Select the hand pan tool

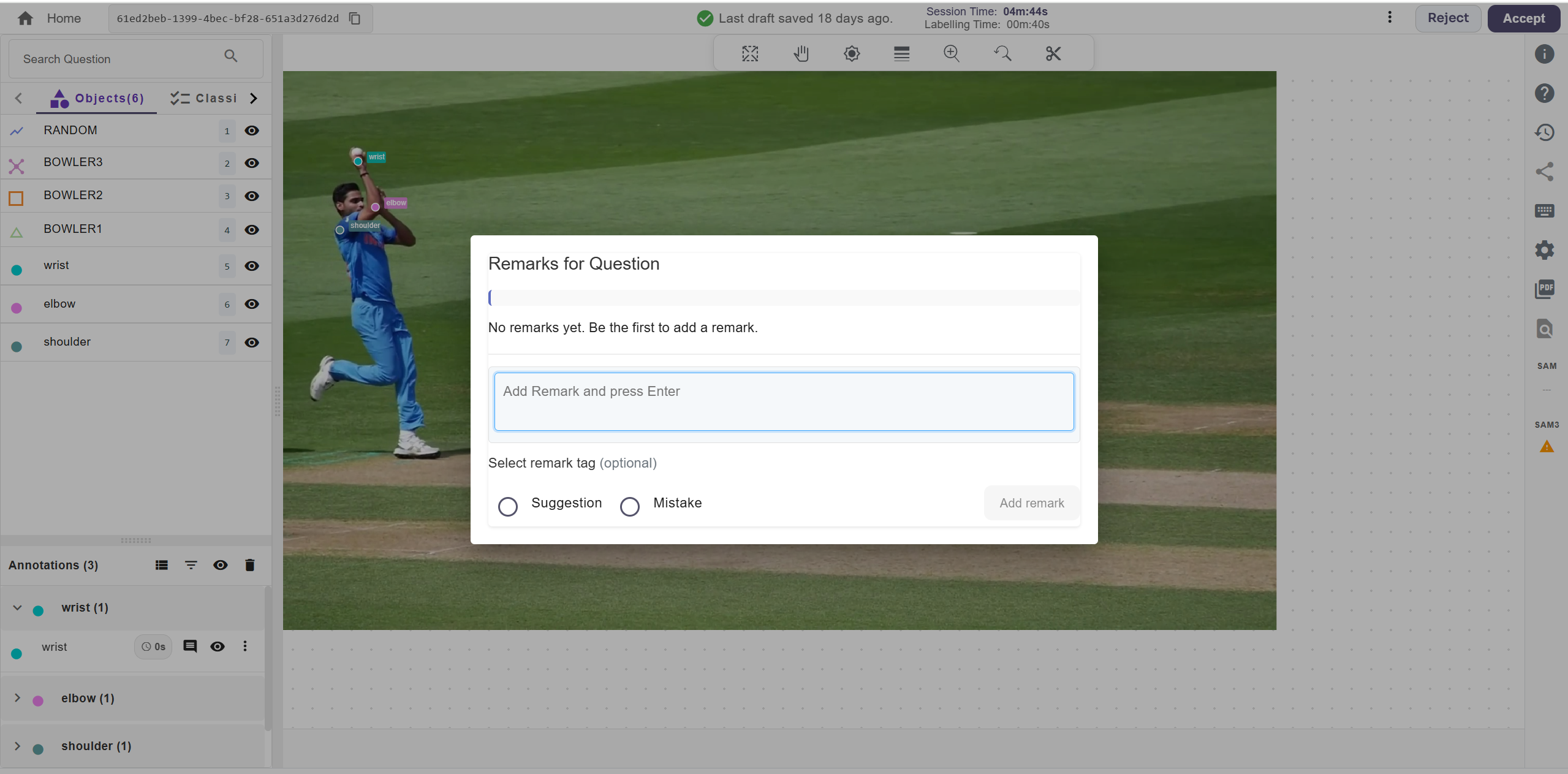tap(801, 54)
